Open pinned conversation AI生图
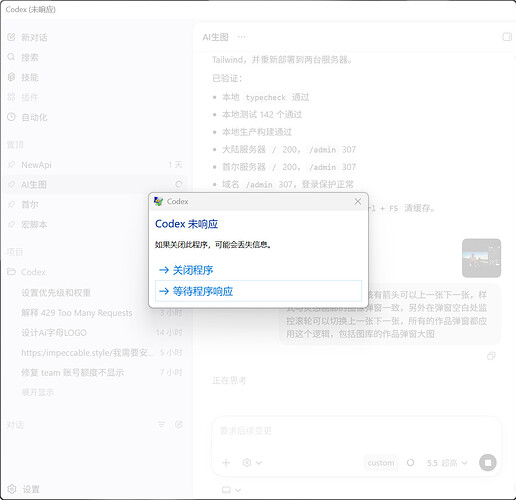This screenshot has width=516, height=500. tap(95, 184)
